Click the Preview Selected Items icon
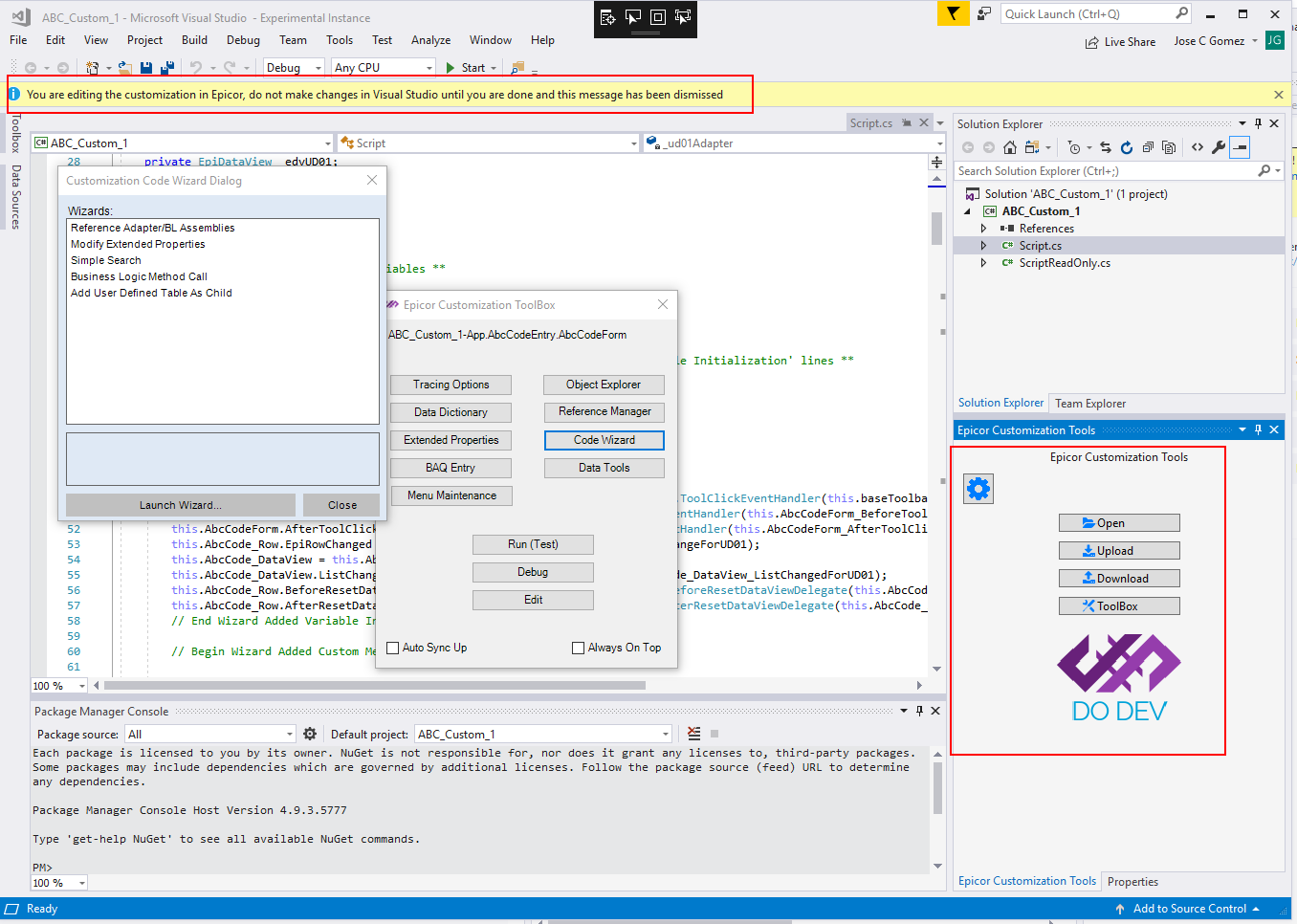This screenshot has width=1297, height=924. (x=1240, y=147)
